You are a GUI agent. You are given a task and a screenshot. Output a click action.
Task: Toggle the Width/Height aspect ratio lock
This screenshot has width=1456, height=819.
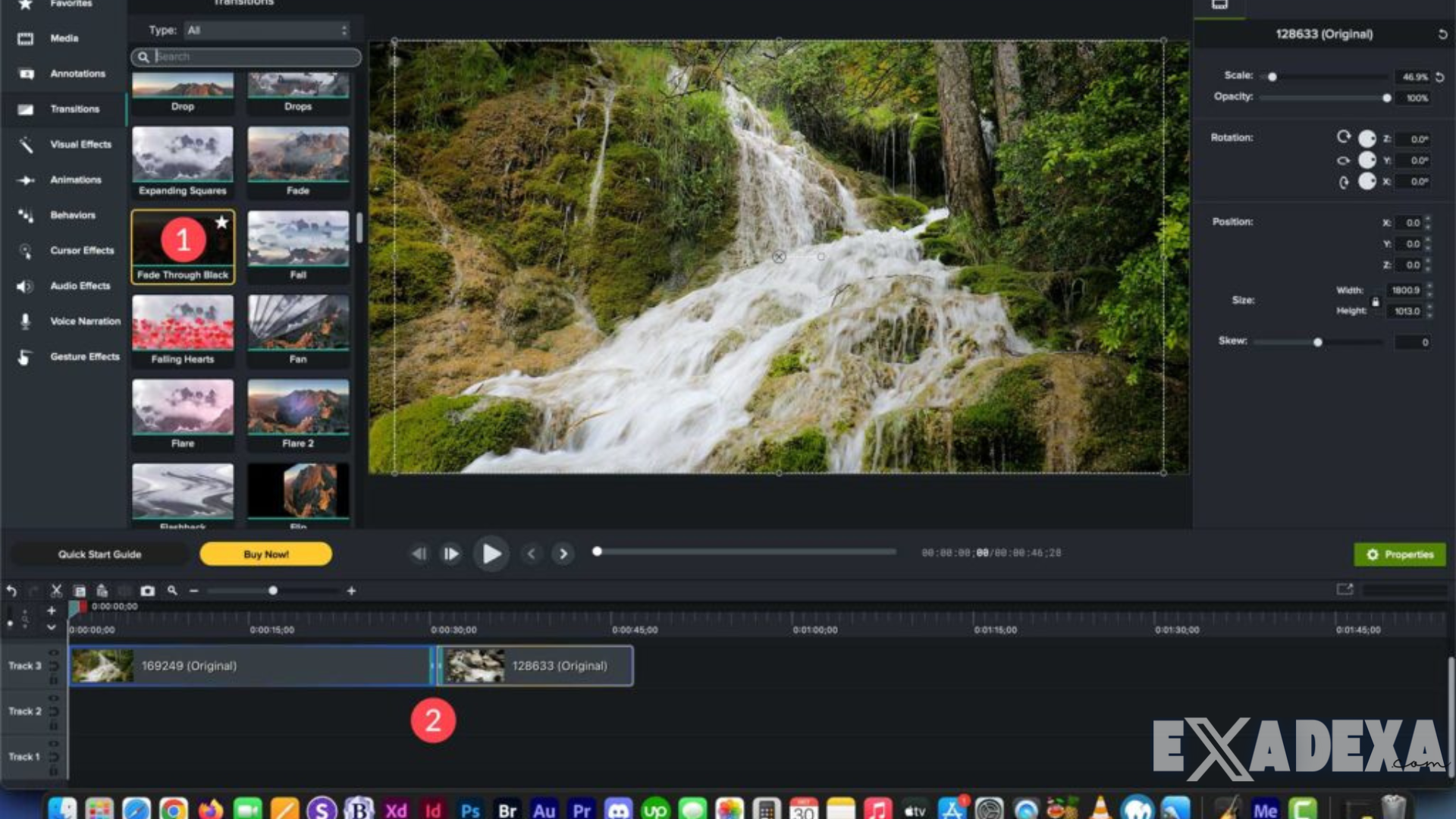tap(1376, 301)
